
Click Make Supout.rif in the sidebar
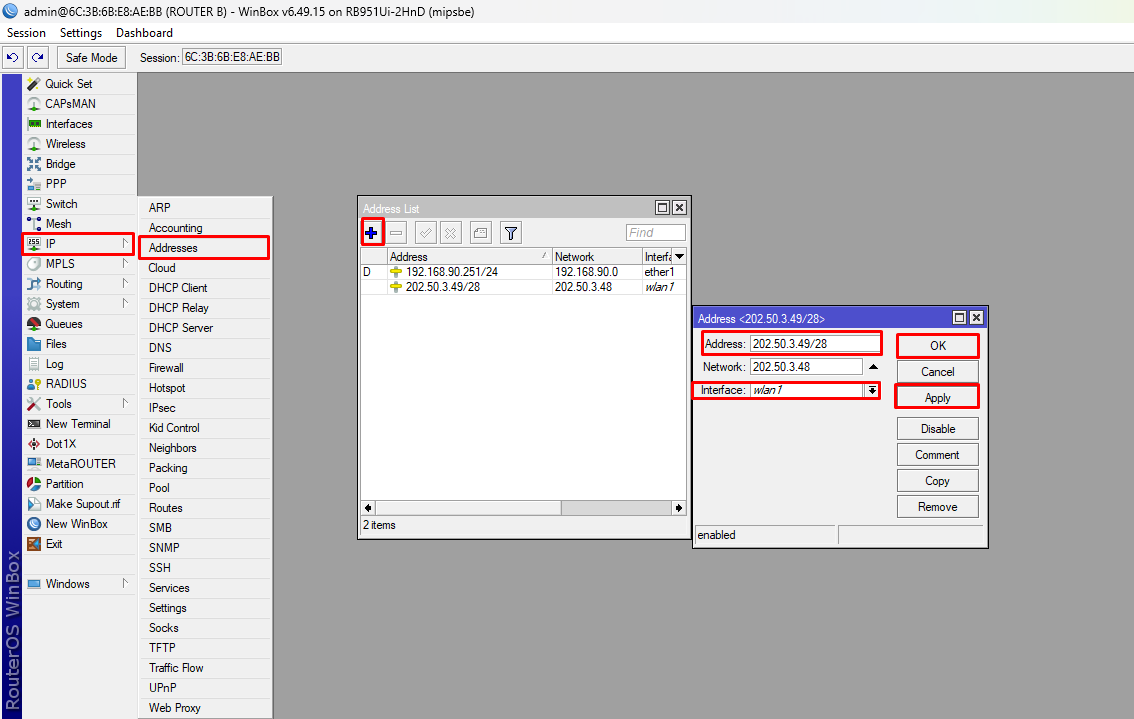tap(80, 503)
